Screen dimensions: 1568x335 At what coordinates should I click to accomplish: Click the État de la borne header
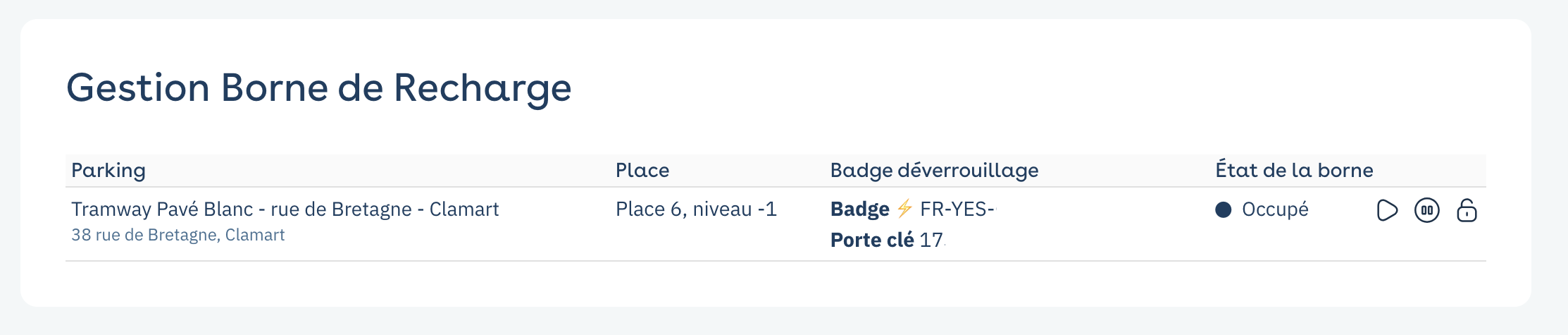[x=1294, y=170]
